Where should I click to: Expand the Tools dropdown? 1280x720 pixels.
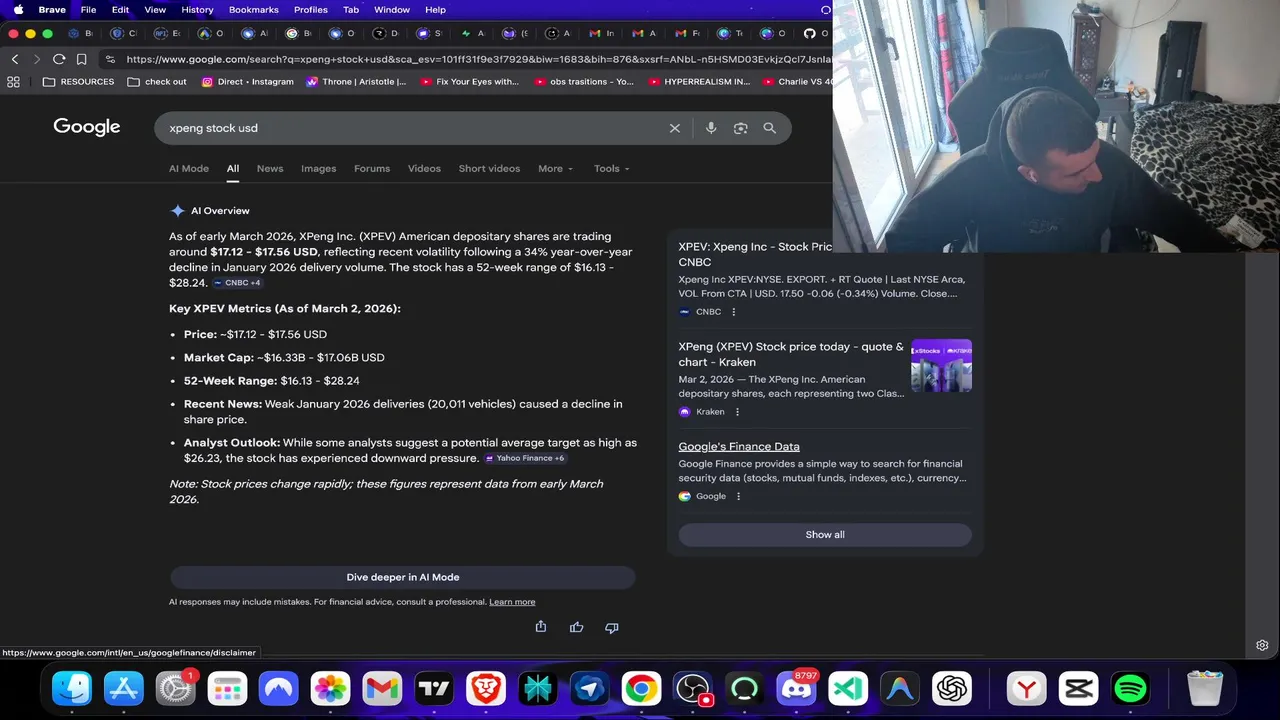point(612,168)
